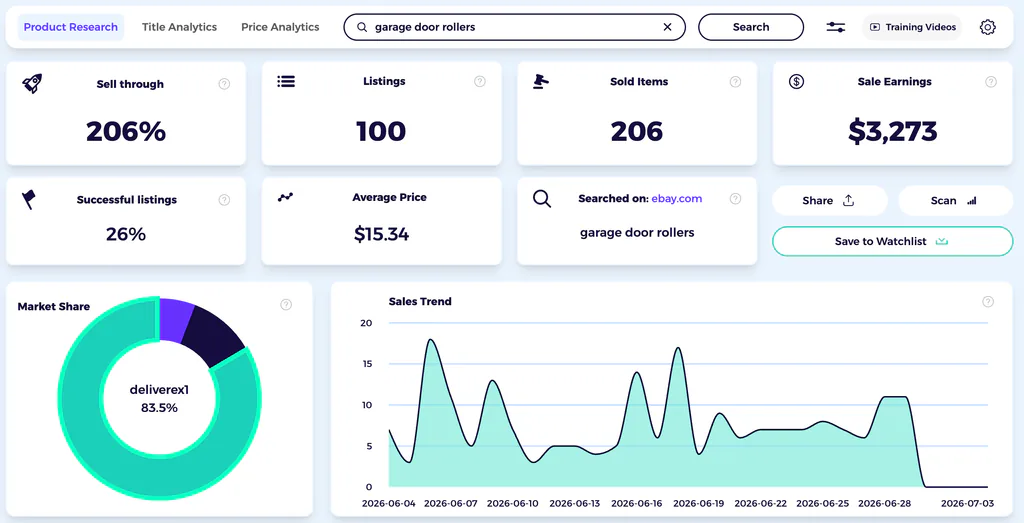Click the Search button
This screenshot has height=523, width=1024.
click(751, 27)
